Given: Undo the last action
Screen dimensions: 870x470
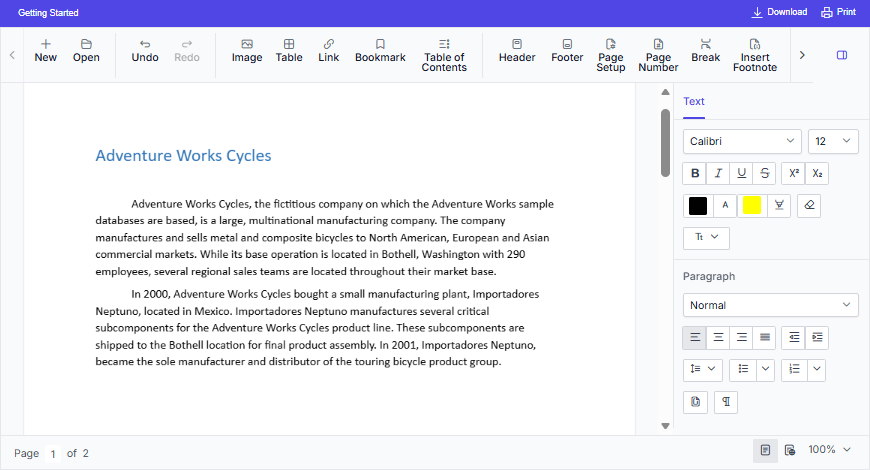Looking at the screenshot, I should click(145, 51).
